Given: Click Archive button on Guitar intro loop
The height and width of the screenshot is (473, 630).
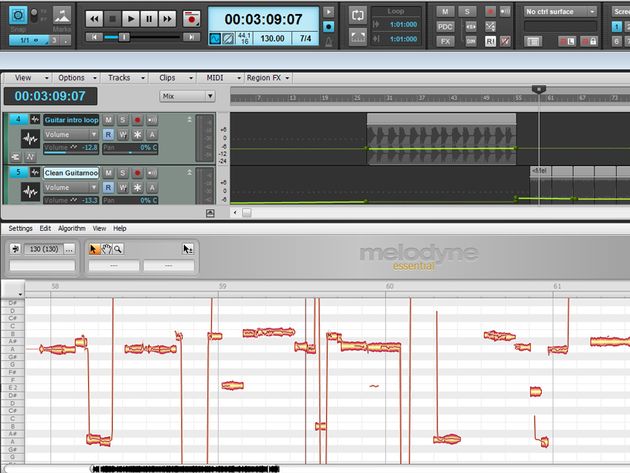Looking at the screenshot, I should [x=152, y=134].
